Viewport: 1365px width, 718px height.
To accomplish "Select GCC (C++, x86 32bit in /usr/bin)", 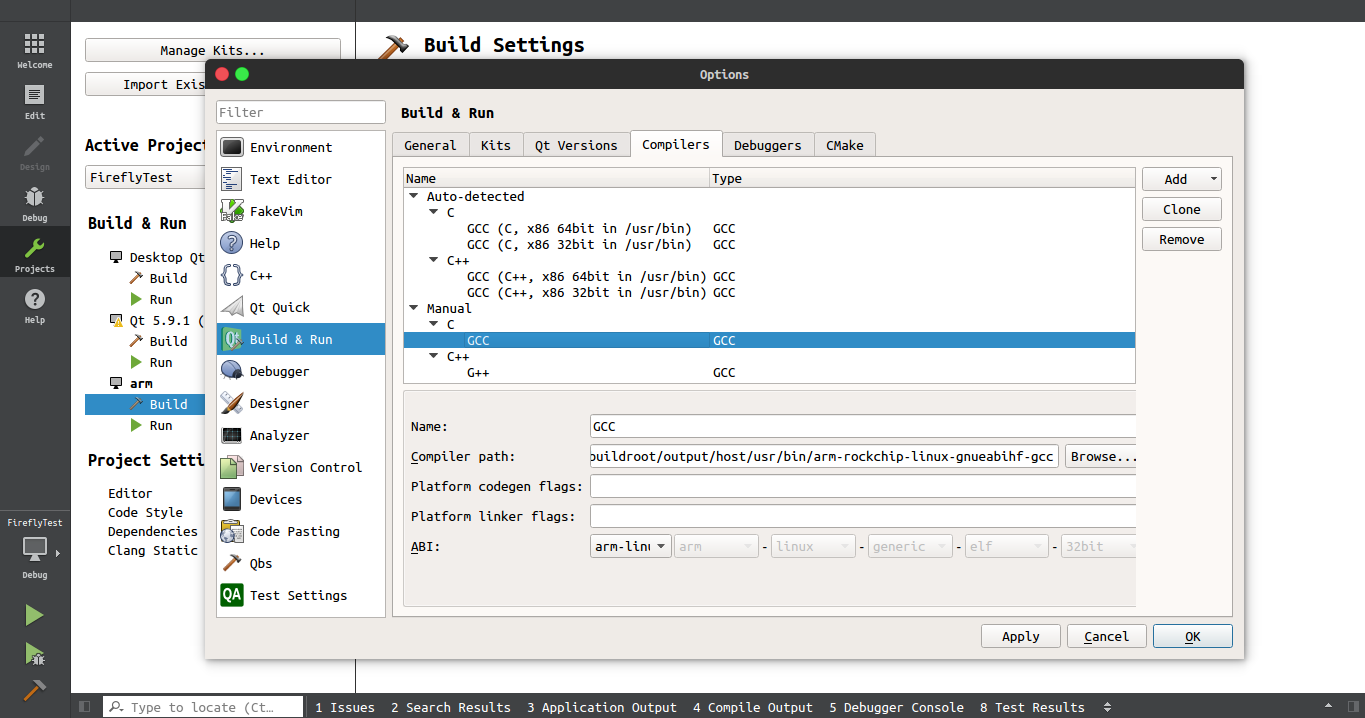I will click(x=587, y=293).
